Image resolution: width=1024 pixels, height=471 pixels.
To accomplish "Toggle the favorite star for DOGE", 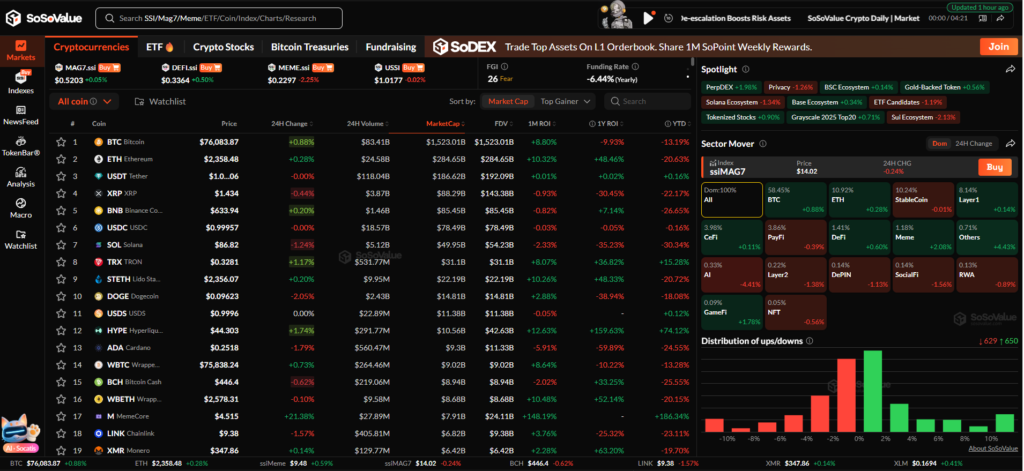I will click(59, 296).
